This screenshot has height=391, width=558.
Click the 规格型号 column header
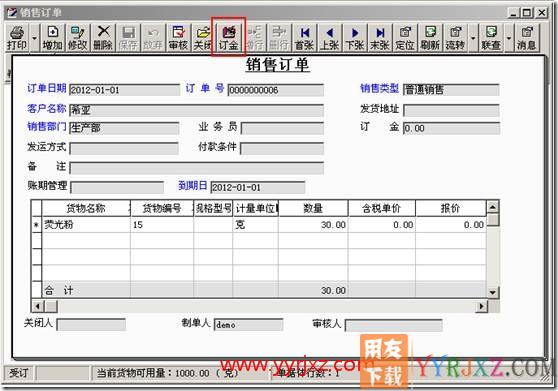pyautogui.click(x=213, y=208)
